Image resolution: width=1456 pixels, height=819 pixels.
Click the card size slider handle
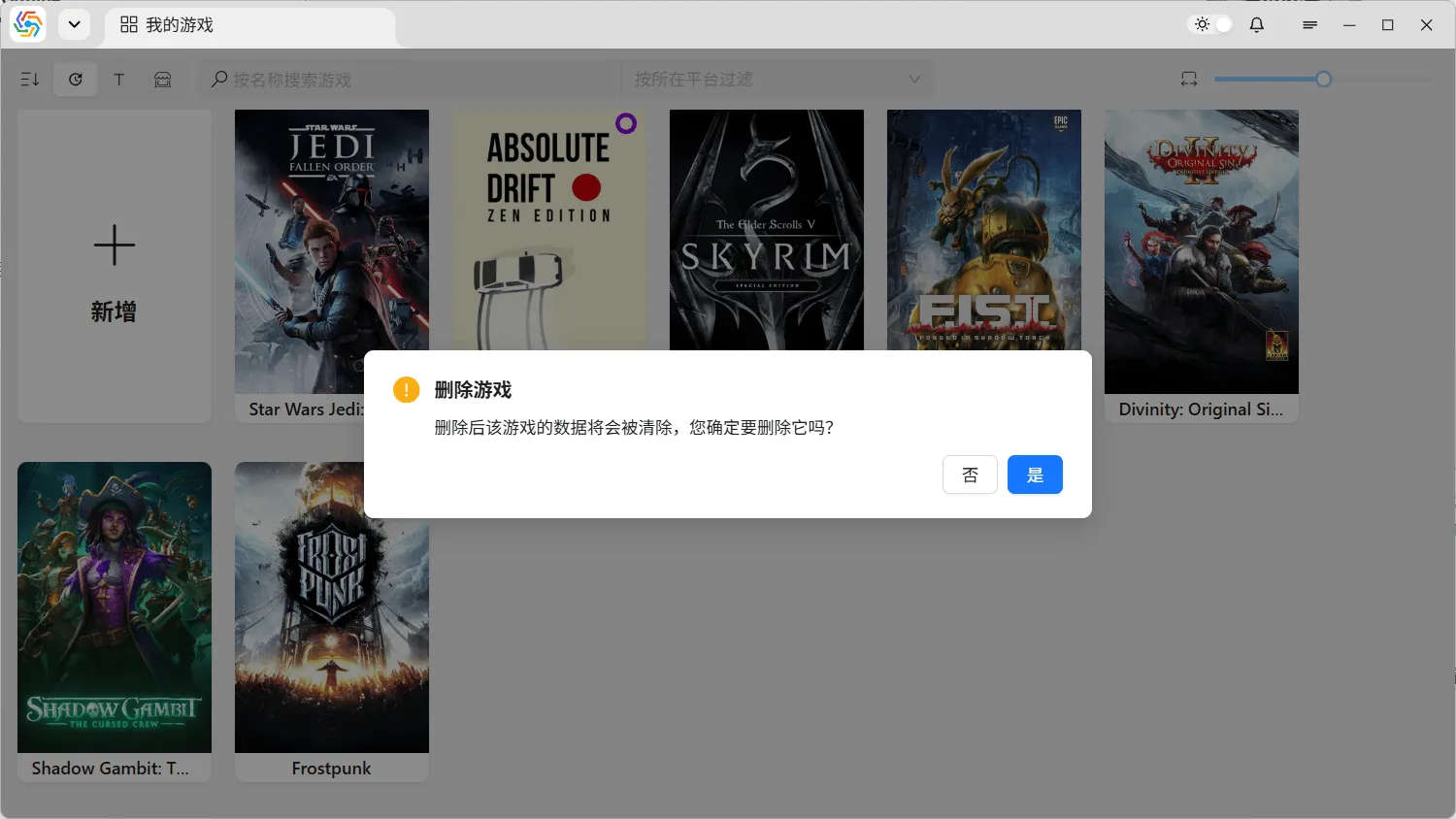click(x=1323, y=80)
